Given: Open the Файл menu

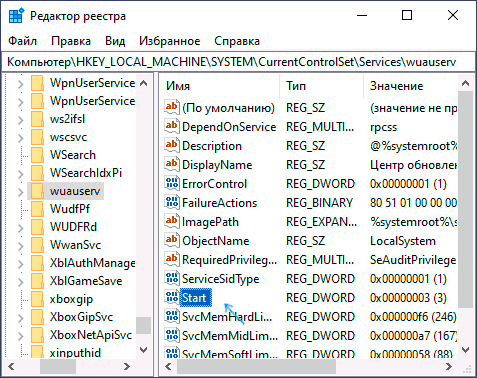Looking at the screenshot, I should pyautogui.click(x=22, y=41).
